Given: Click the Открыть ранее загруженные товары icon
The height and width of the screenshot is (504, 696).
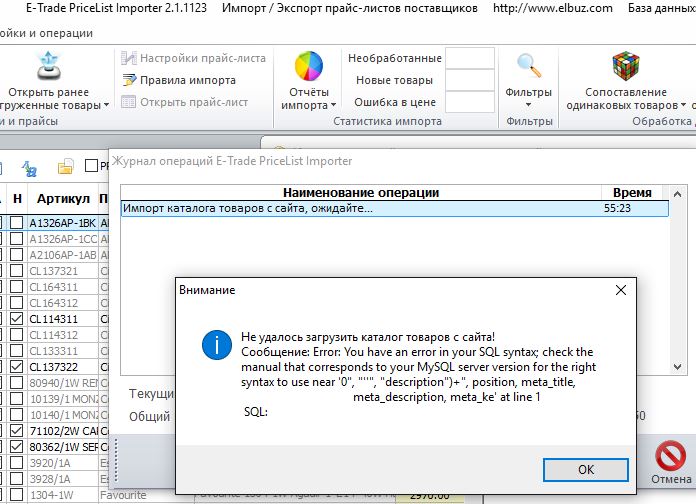Looking at the screenshot, I should pos(49,66).
